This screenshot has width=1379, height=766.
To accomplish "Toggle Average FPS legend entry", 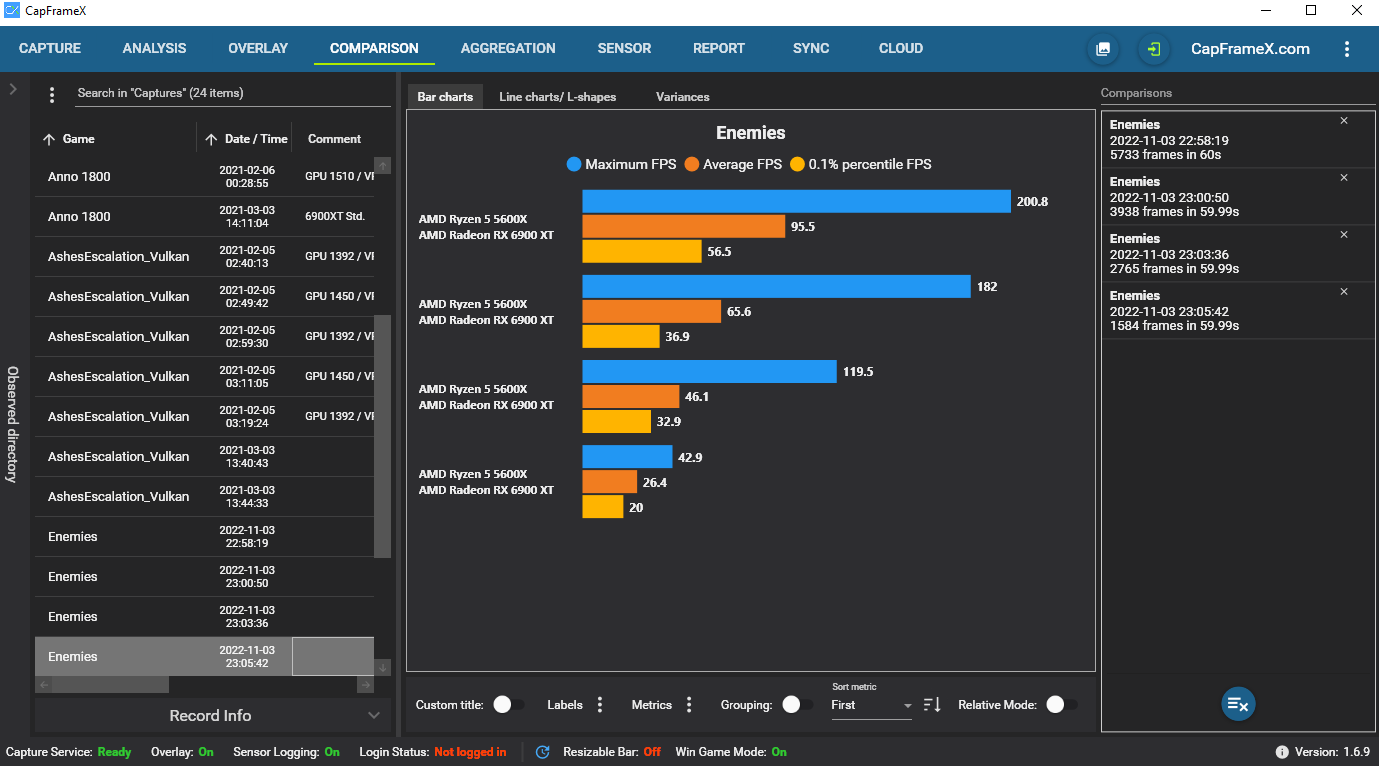I will [x=733, y=164].
